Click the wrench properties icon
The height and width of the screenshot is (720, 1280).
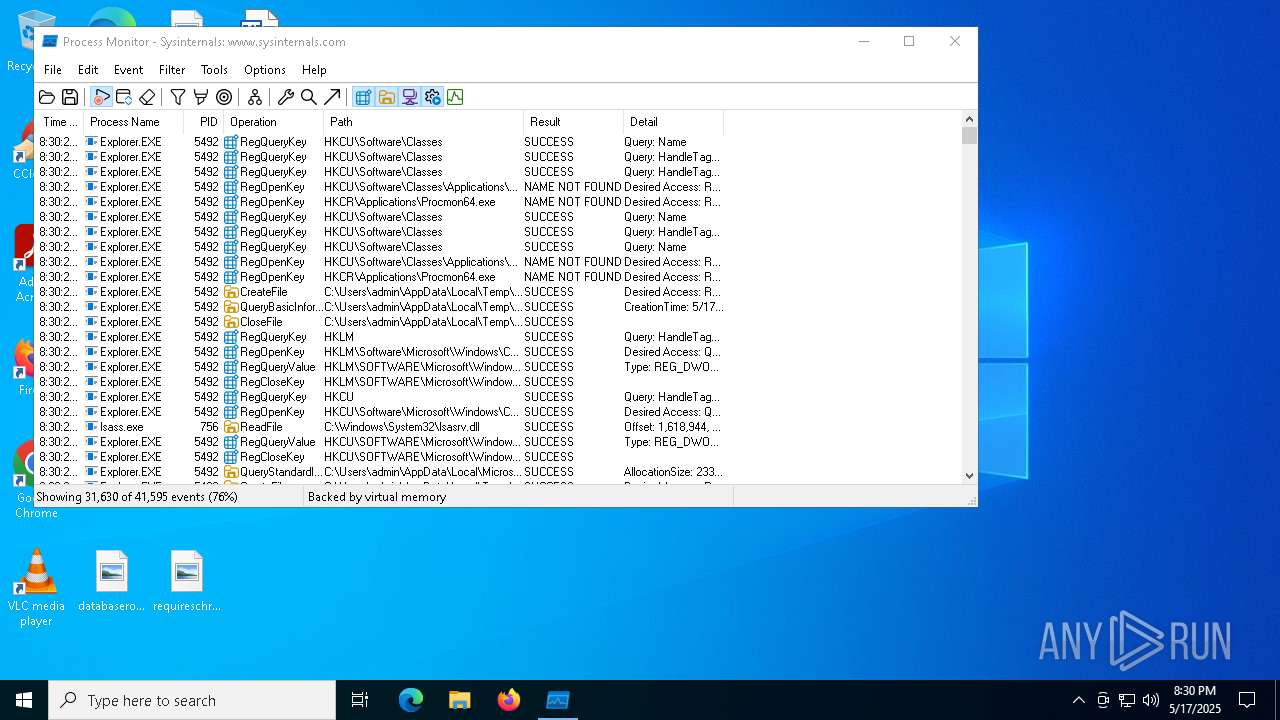click(286, 97)
